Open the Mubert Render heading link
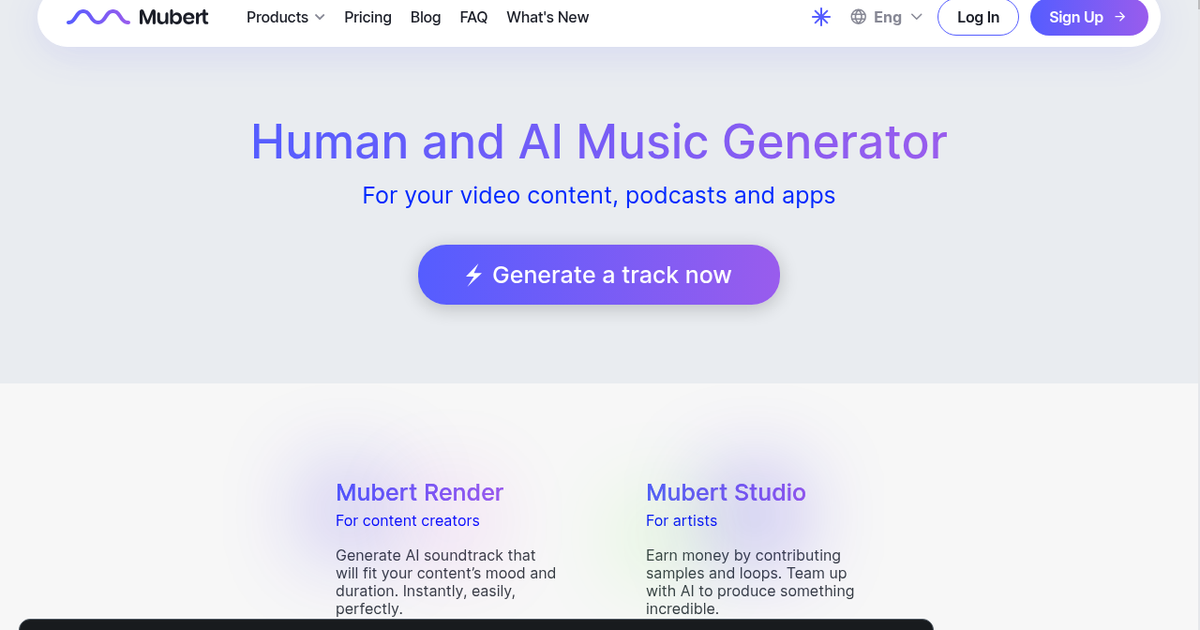The height and width of the screenshot is (630, 1200). coord(420,492)
